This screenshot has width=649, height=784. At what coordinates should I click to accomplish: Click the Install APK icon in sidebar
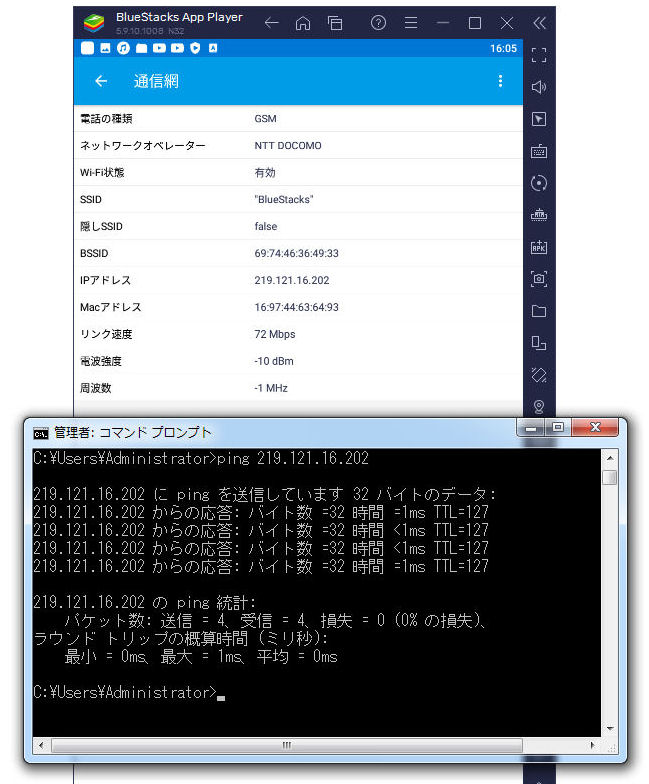click(x=538, y=247)
